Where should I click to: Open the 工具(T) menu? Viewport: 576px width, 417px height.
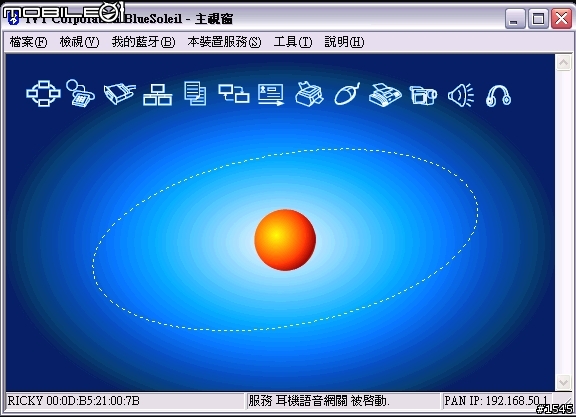pos(293,42)
